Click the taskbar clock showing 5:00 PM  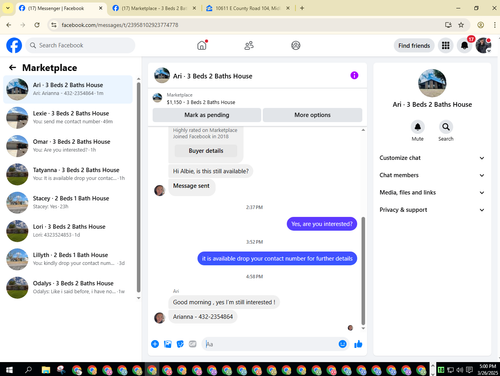pyautogui.click(x=487, y=370)
